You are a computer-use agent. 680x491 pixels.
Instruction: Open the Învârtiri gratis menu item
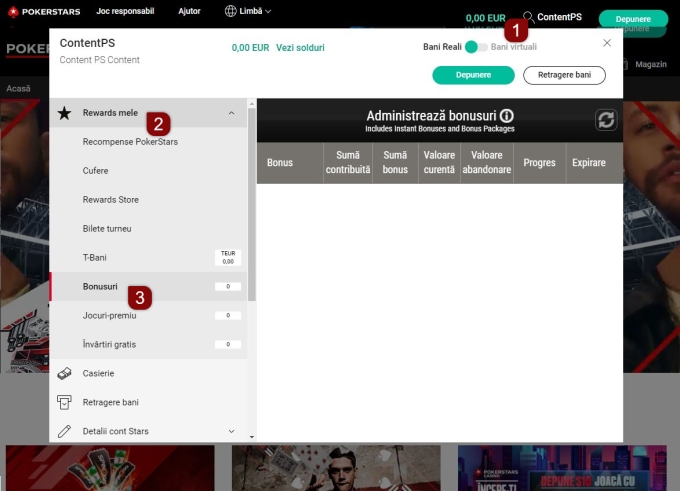[148, 344]
